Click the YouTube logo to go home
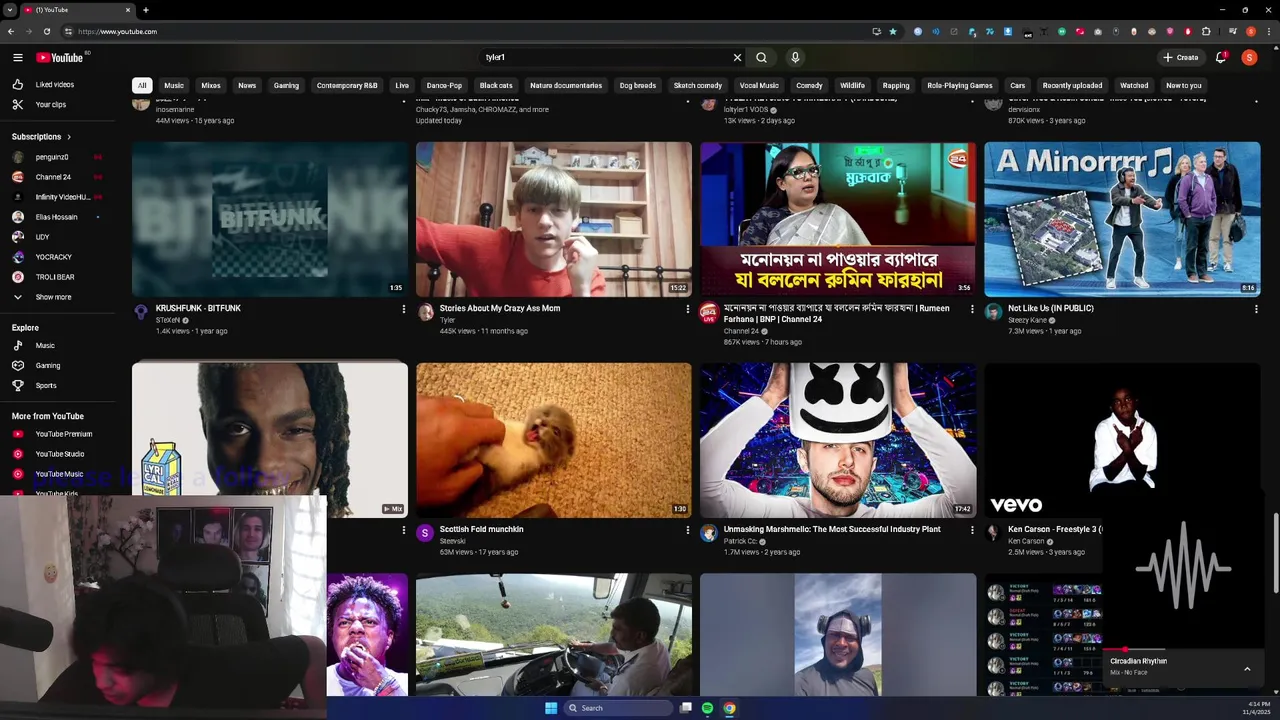The width and height of the screenshot is (1280, 720). [x=60, y=58]
